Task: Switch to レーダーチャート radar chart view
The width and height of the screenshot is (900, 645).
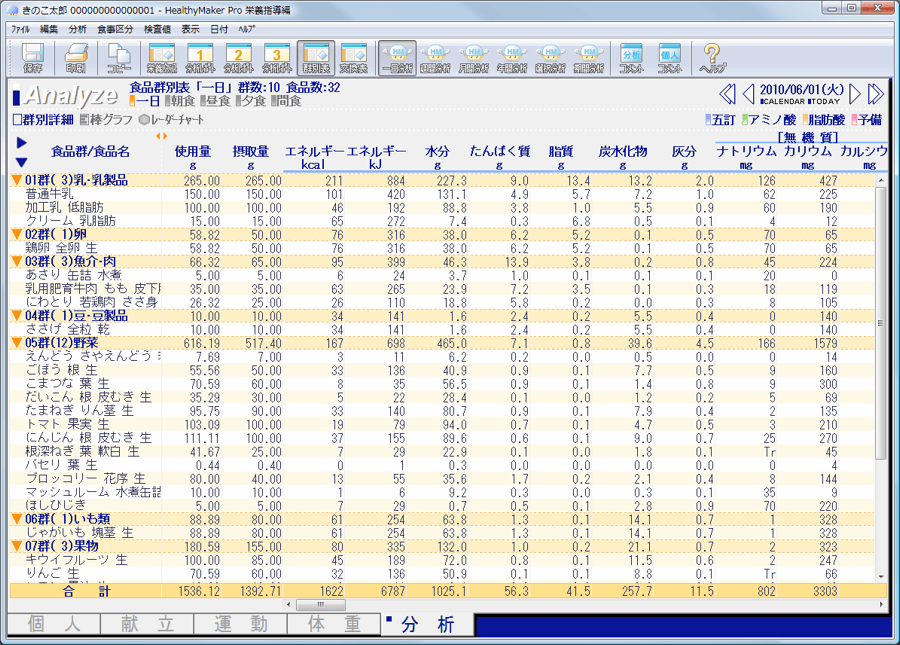Action: coord(172,119)
